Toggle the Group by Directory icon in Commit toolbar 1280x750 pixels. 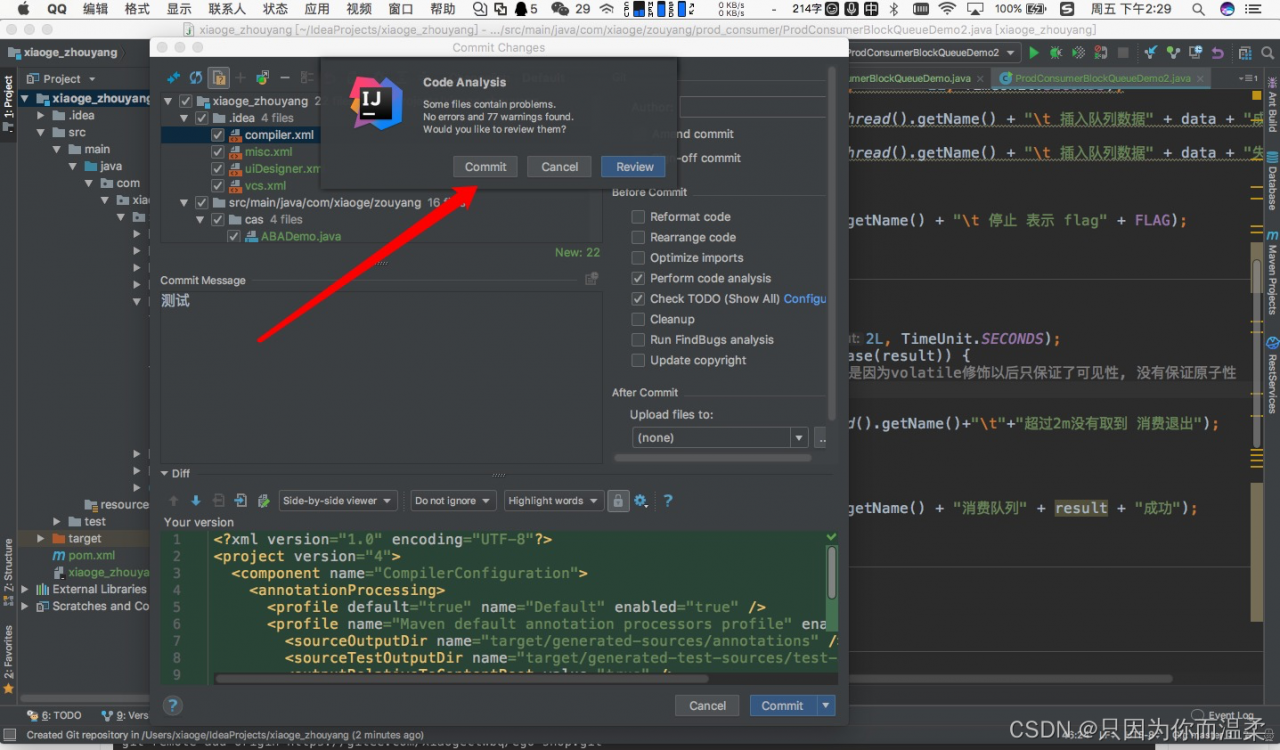[x=219, y=78]
